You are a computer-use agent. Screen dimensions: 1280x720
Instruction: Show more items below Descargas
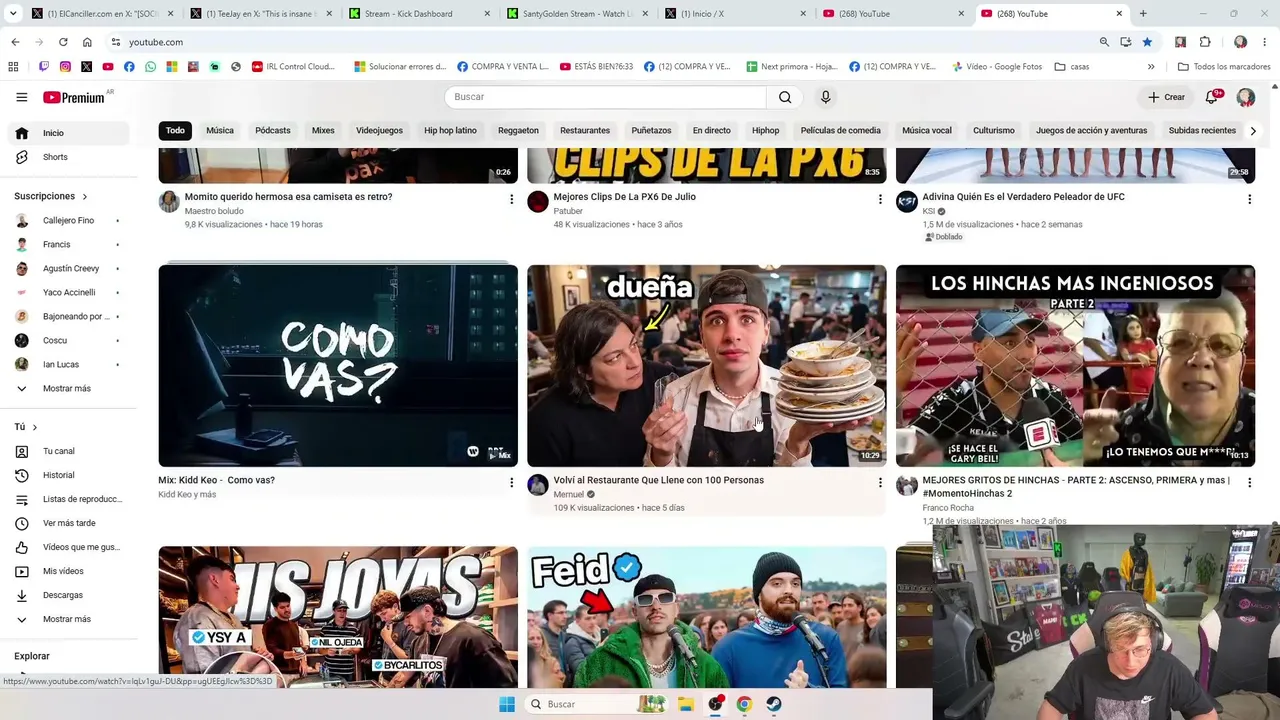(66, 619)
